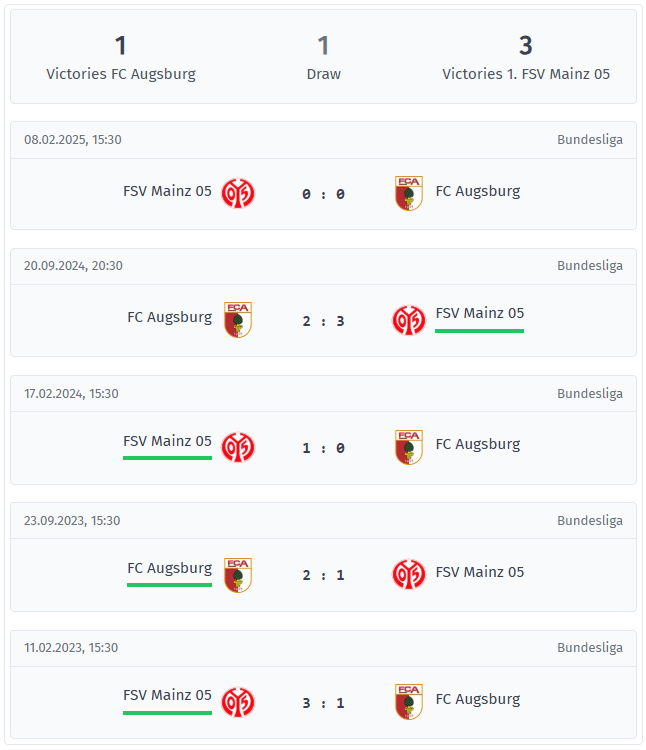646x750 pixels.
Task: Open the 2 : 3 score result
Action: pos(323,321)
